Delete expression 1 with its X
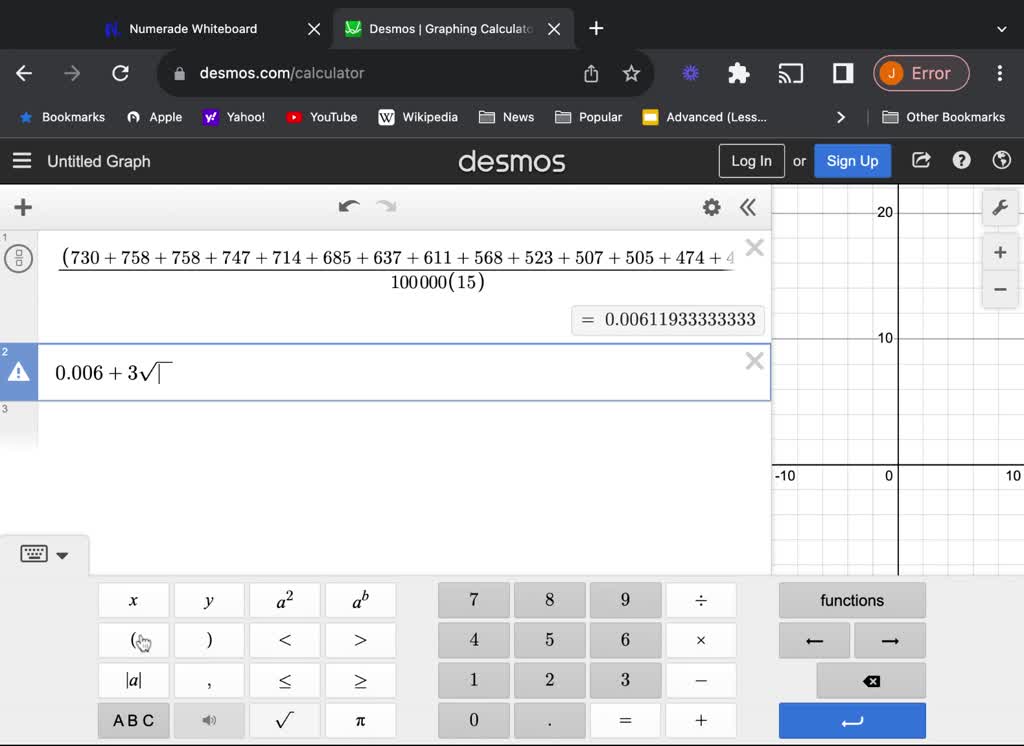1024x746 pixels. click(754, 248)
